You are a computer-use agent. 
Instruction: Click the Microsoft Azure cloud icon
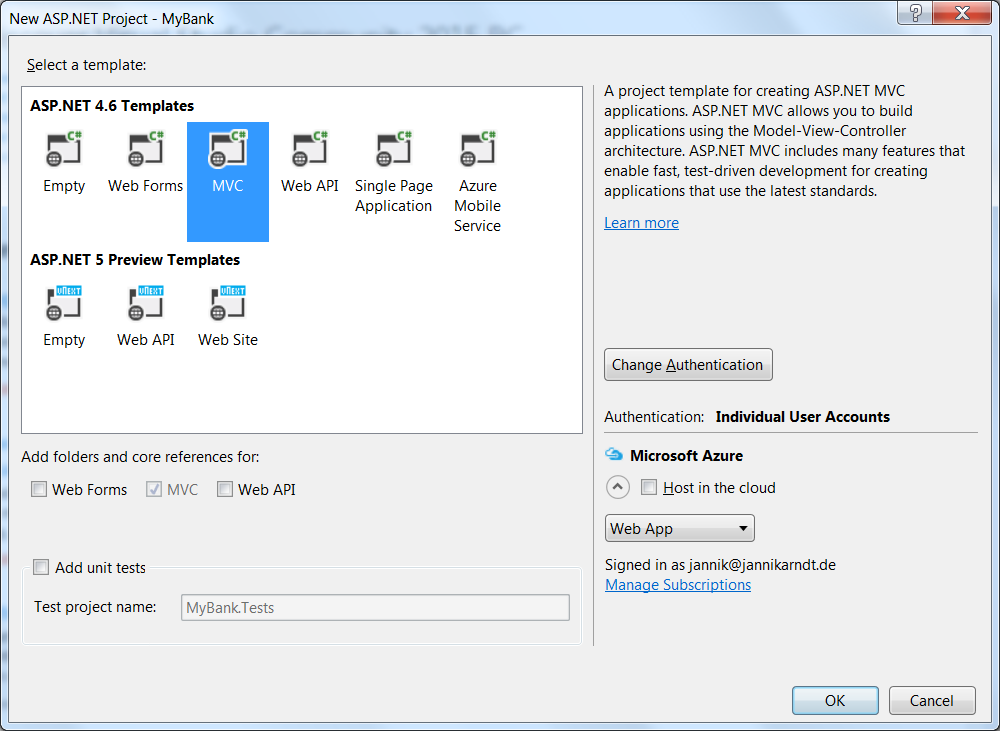click(614, 454)
